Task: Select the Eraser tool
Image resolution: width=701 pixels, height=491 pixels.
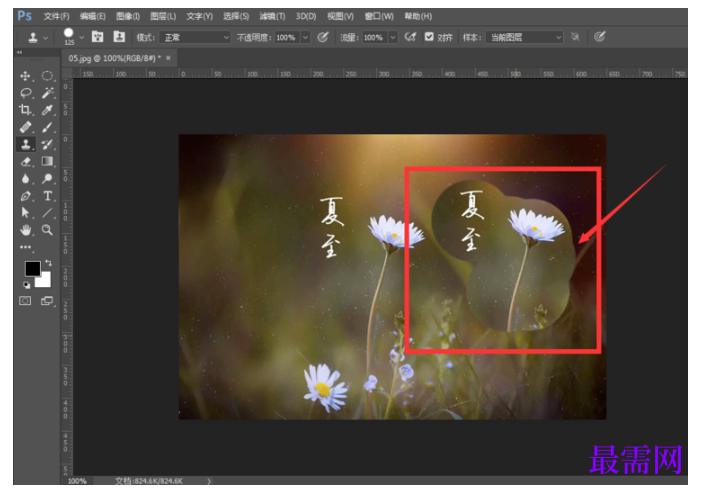Action: coord(25,161)
